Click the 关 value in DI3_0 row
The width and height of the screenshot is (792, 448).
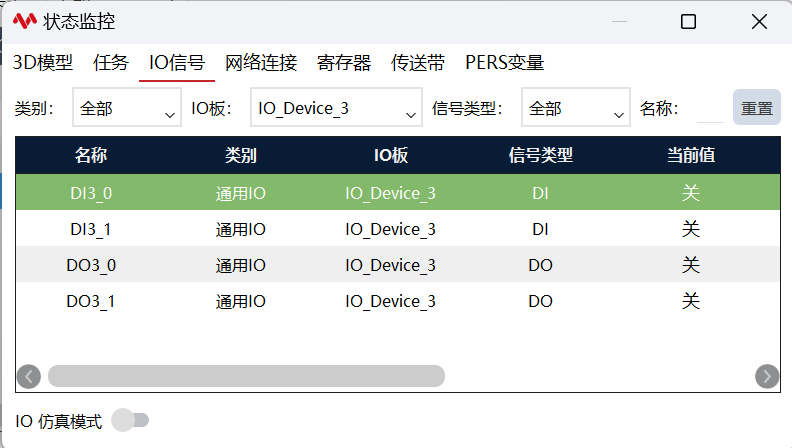[x=691, y=193]
